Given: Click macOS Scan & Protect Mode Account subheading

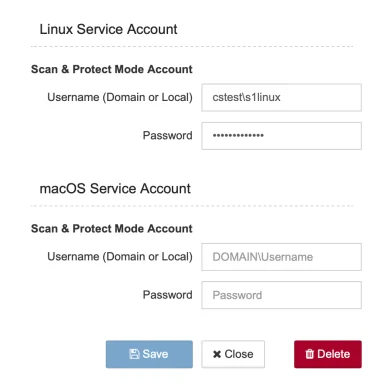Looking at the screenshot, I should pos(112,229).
